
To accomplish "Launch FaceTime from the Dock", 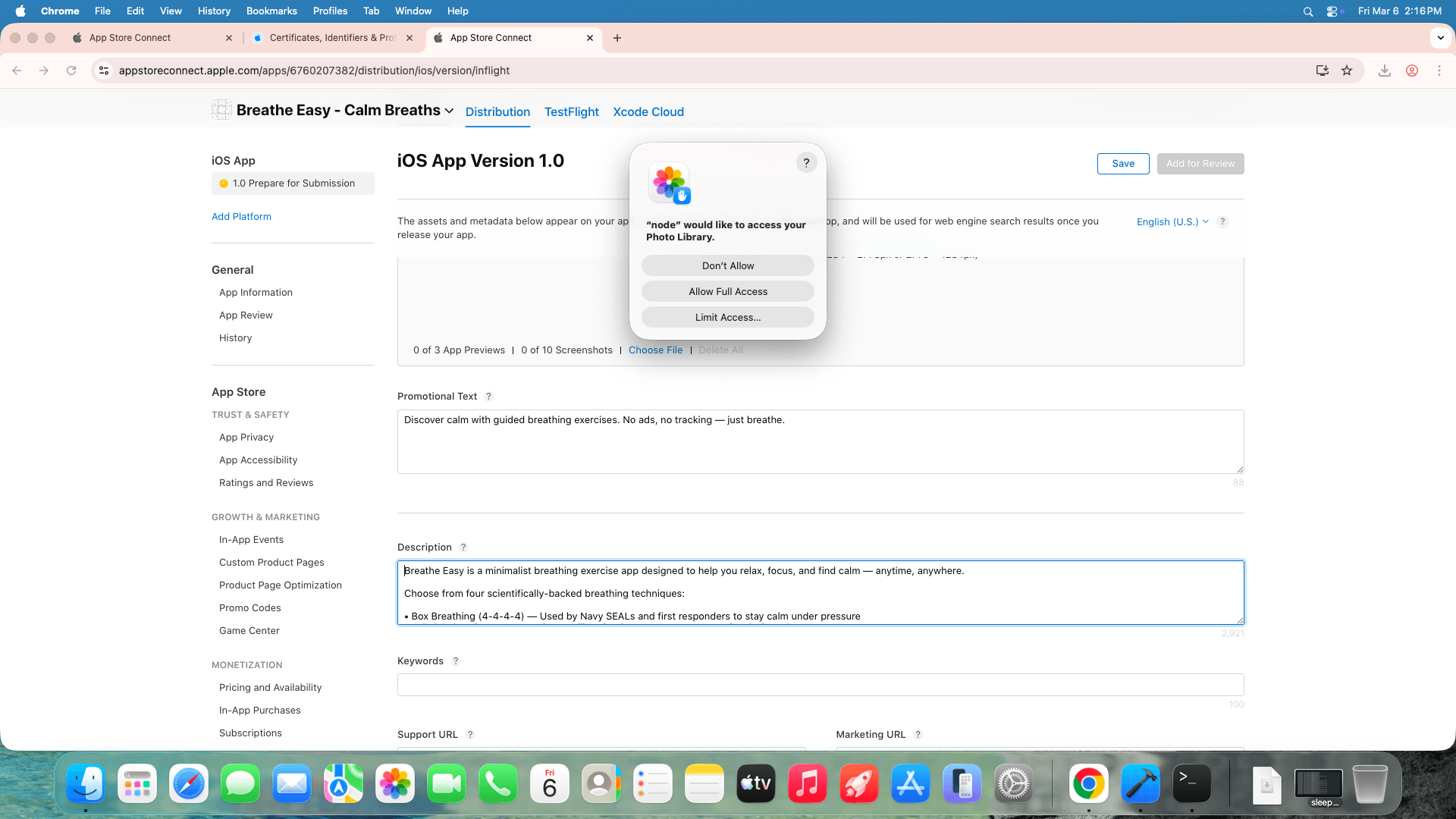I will [447, 784].
